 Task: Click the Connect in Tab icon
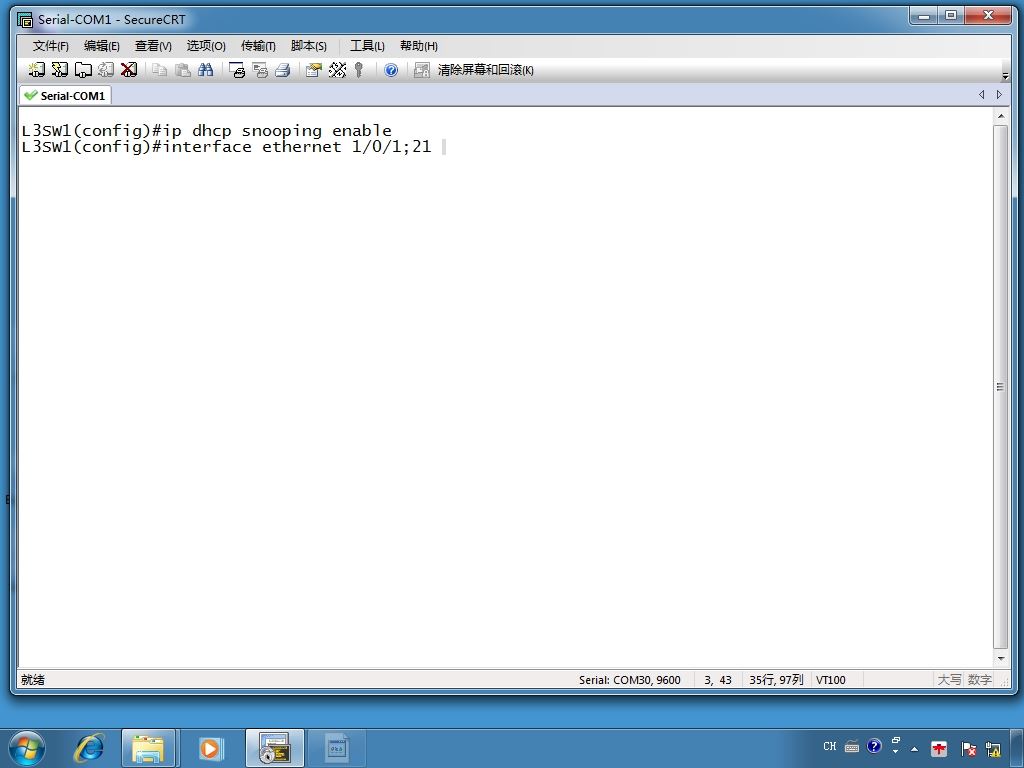83,70
